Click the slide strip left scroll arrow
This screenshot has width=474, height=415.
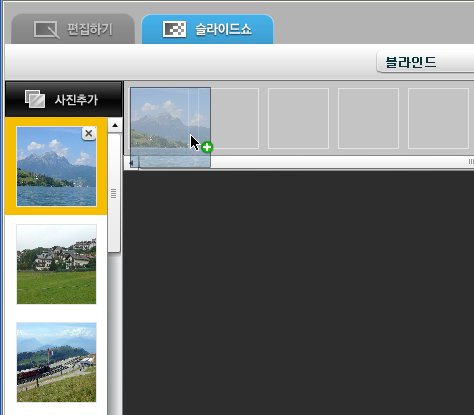point(131,163)
